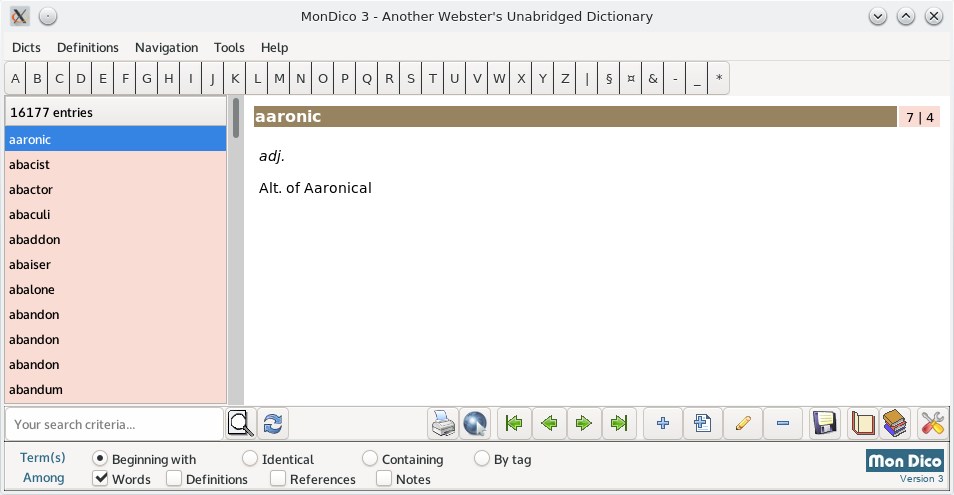Open the Dicts menu

(x=26, y=47)
